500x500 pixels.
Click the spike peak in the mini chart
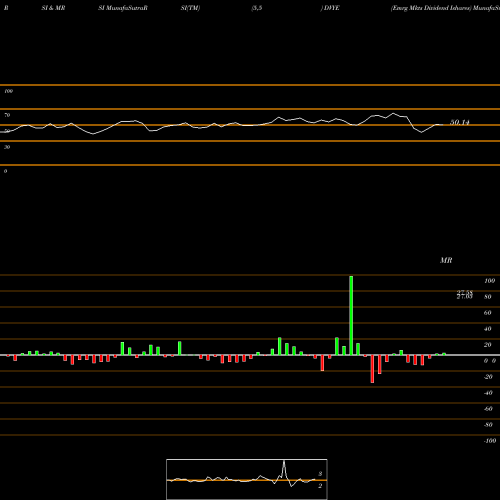click(284, 462)
